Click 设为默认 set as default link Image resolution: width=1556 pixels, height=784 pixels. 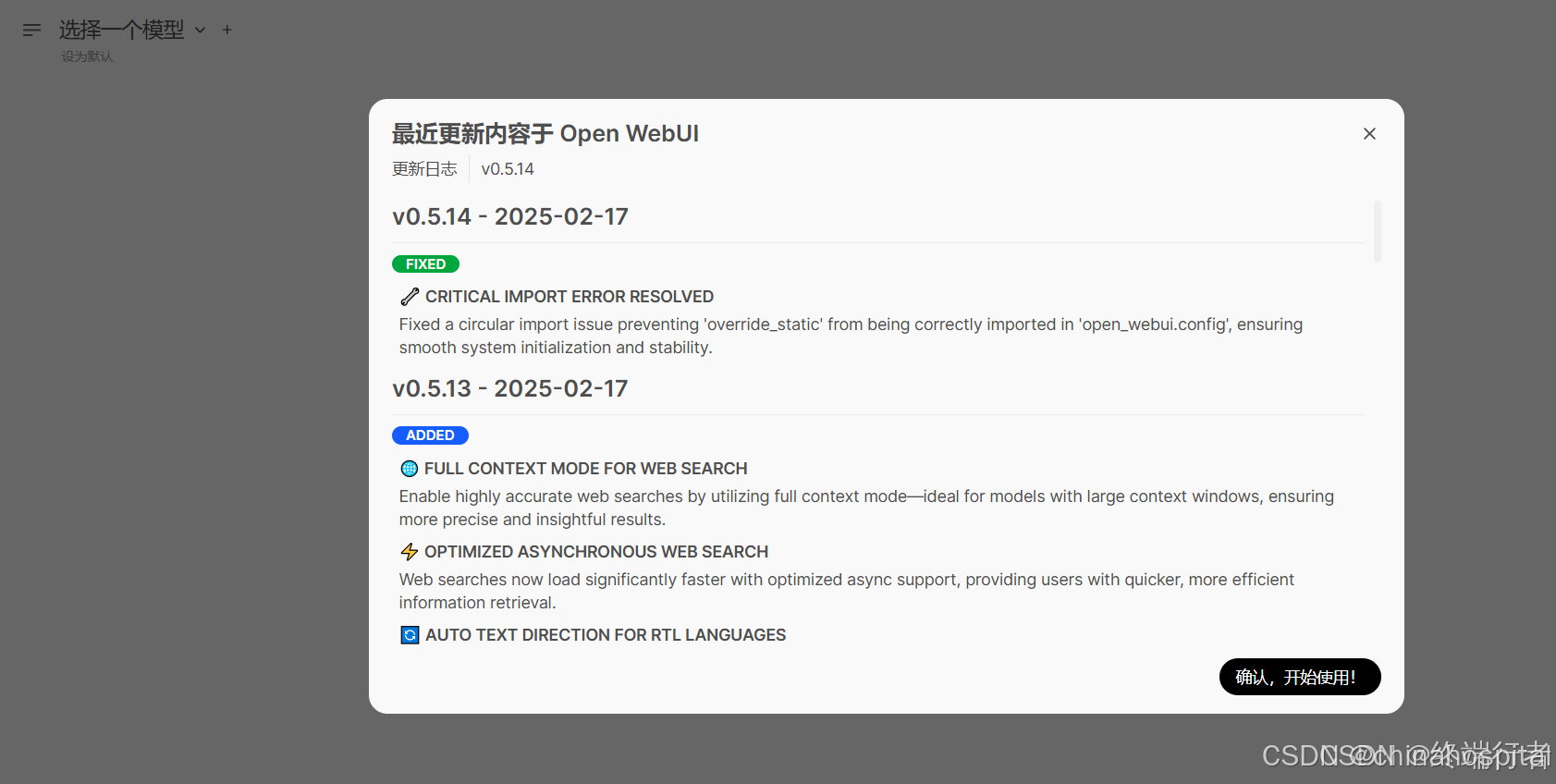point(87,56)
